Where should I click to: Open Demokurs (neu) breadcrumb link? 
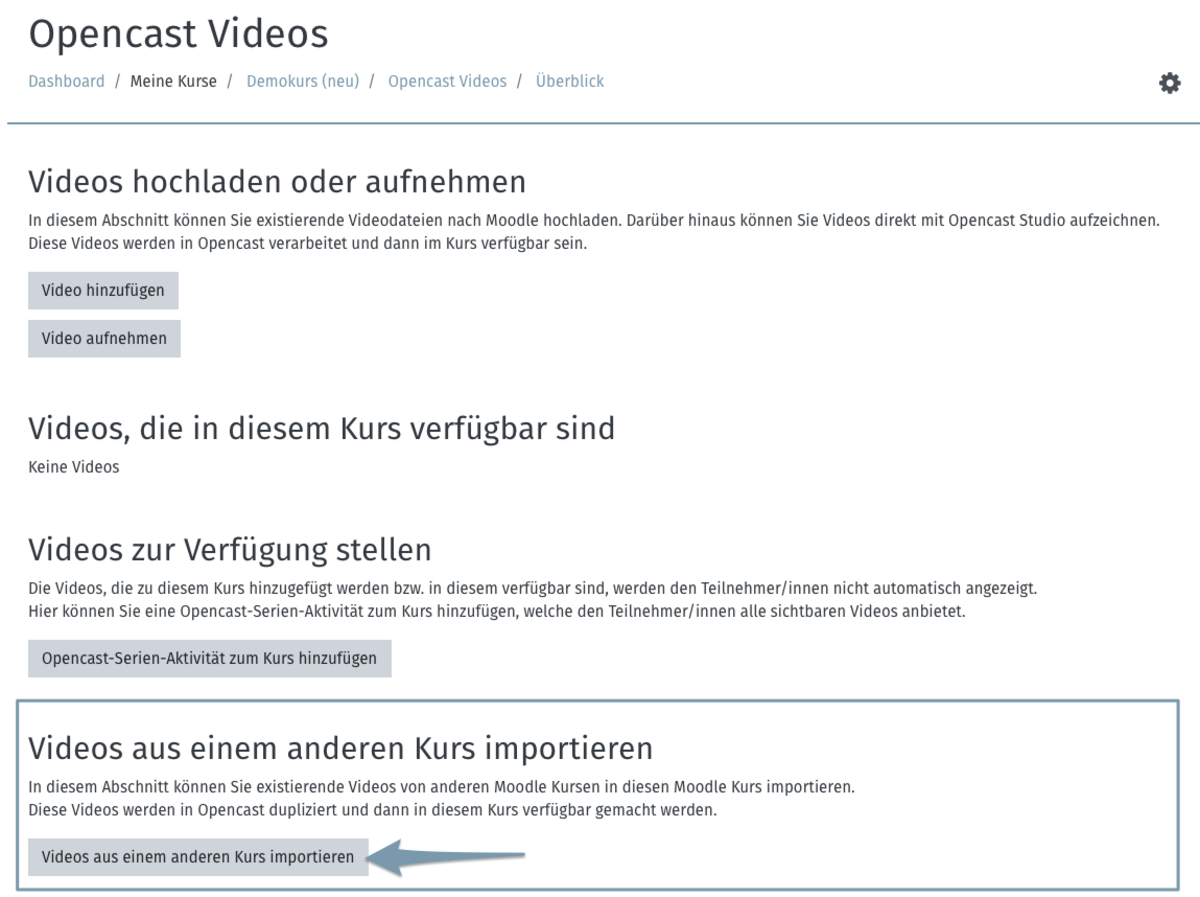pyautogui.click(x=303, y=82)
